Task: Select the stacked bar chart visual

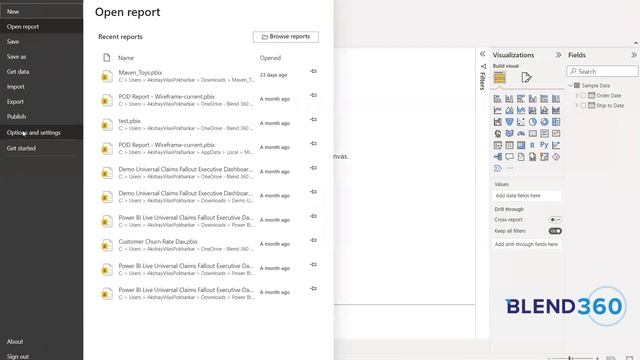Action: point(498,99)
